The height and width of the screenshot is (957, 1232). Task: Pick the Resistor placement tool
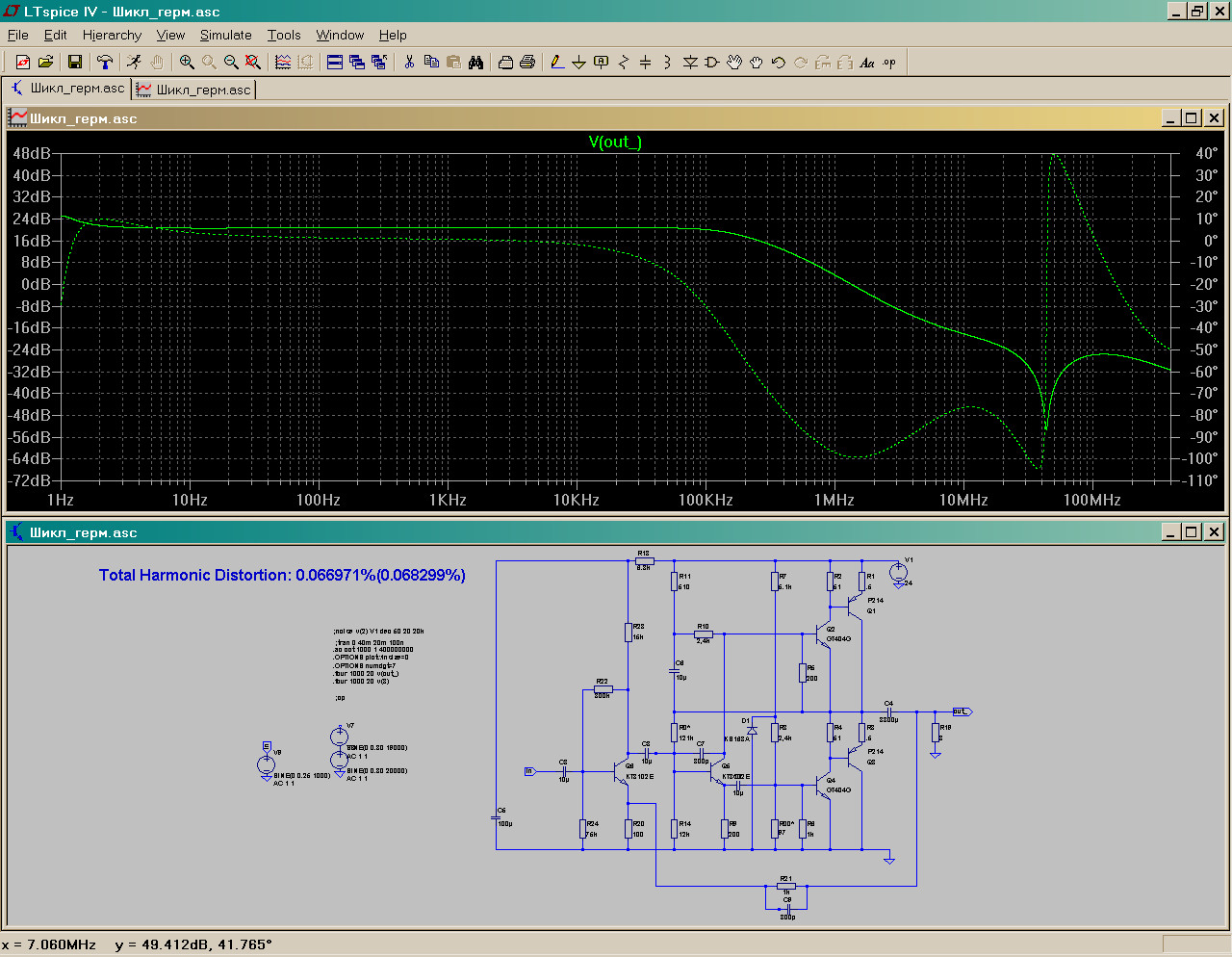(x=624, y=63)
